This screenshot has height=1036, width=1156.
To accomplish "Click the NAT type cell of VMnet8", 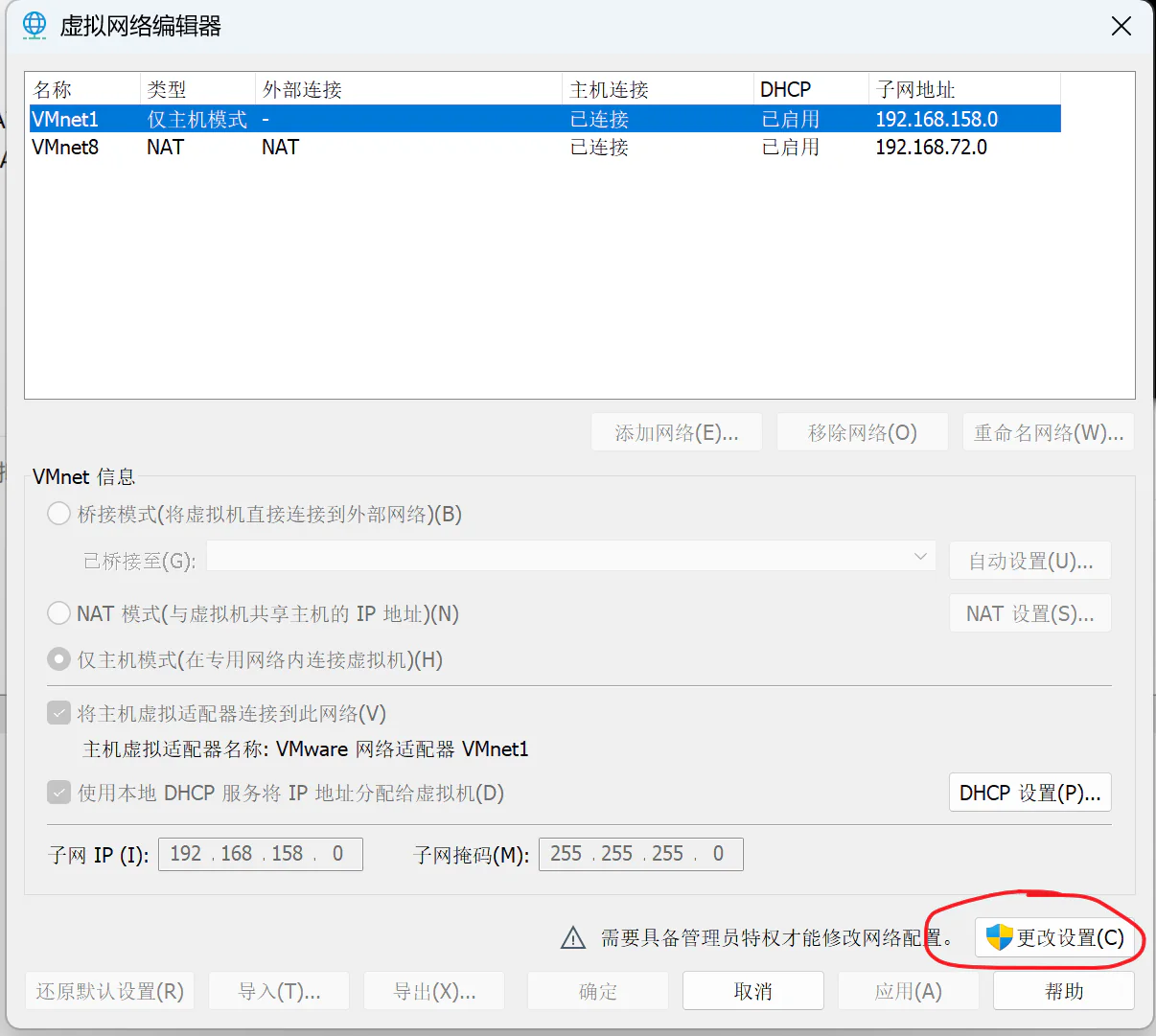I will pos(165,147).
